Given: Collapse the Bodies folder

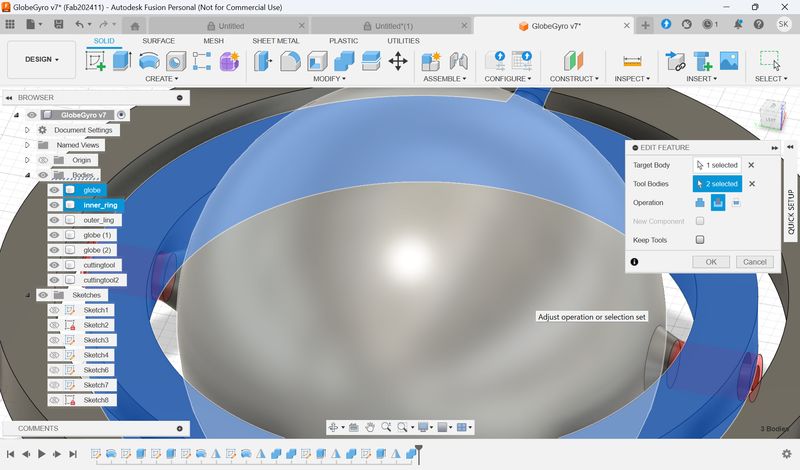Looking at the screenshot, I should click(x=28, y=175).
